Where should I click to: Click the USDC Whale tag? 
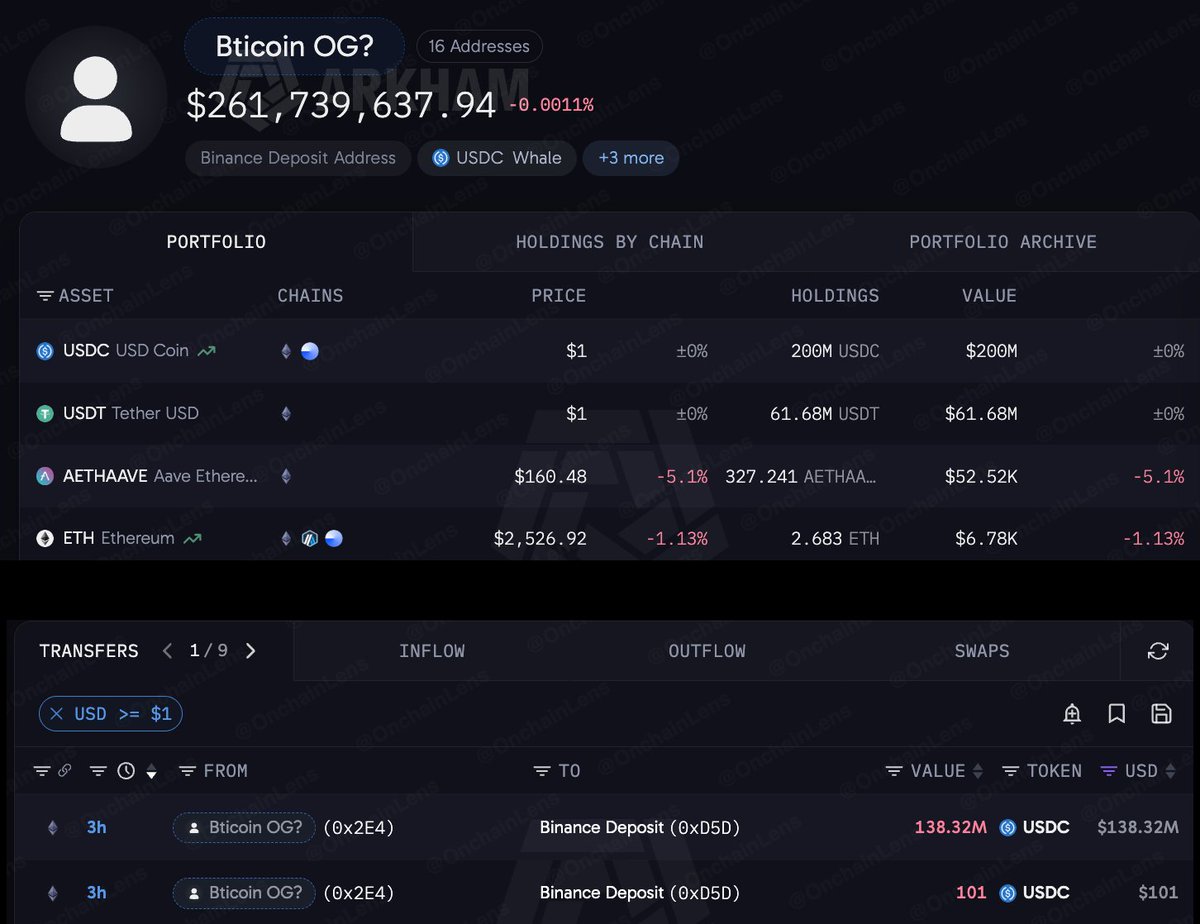coord(497,158)
